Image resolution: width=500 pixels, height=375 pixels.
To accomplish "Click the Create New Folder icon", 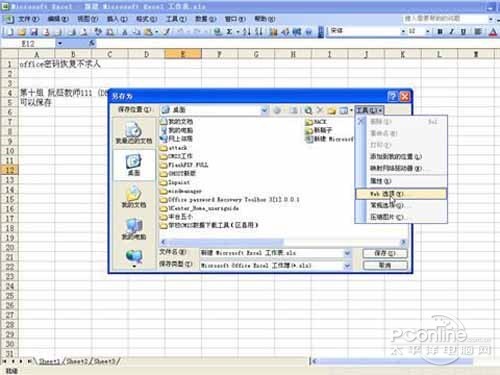I will (331, 110).
